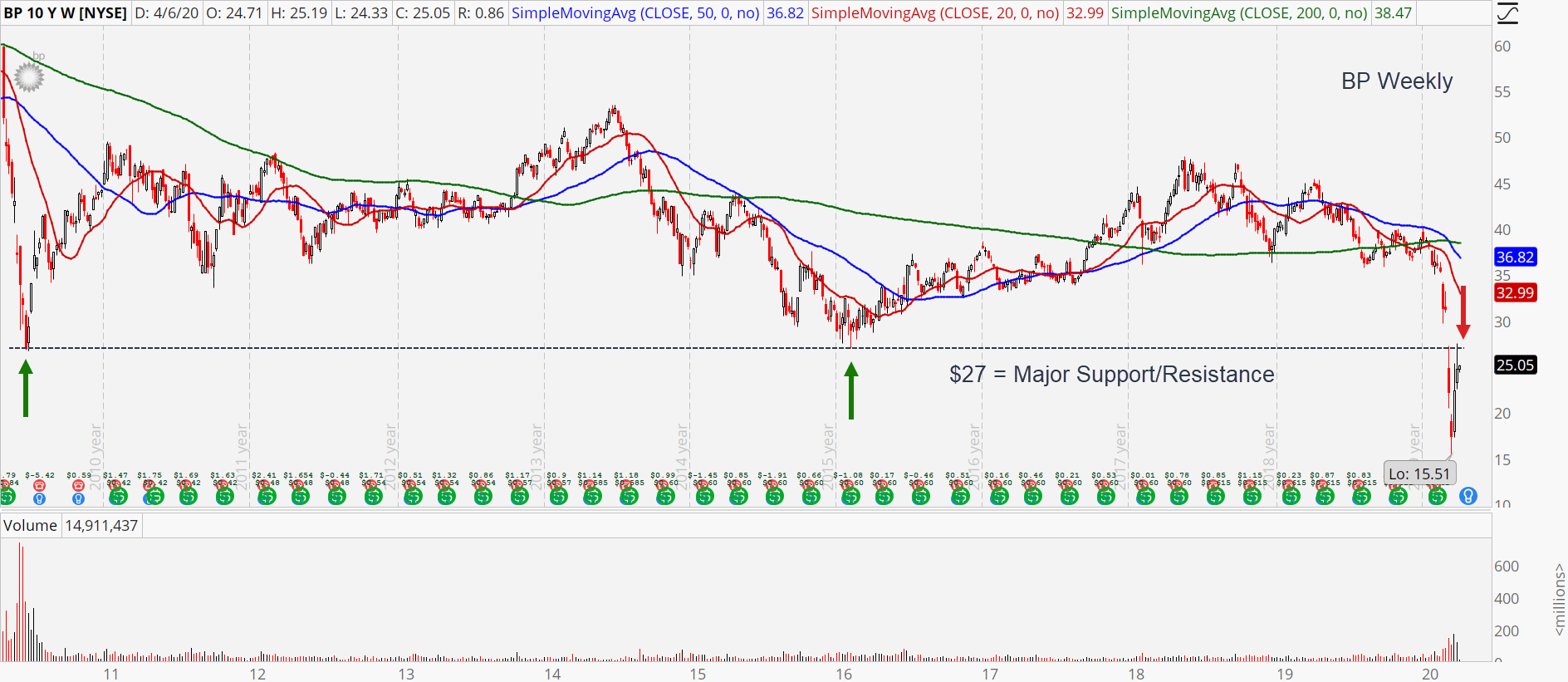Select the D: 4/6/20 date field
This screenshot has height=682, width=1568.
point(167,13)
